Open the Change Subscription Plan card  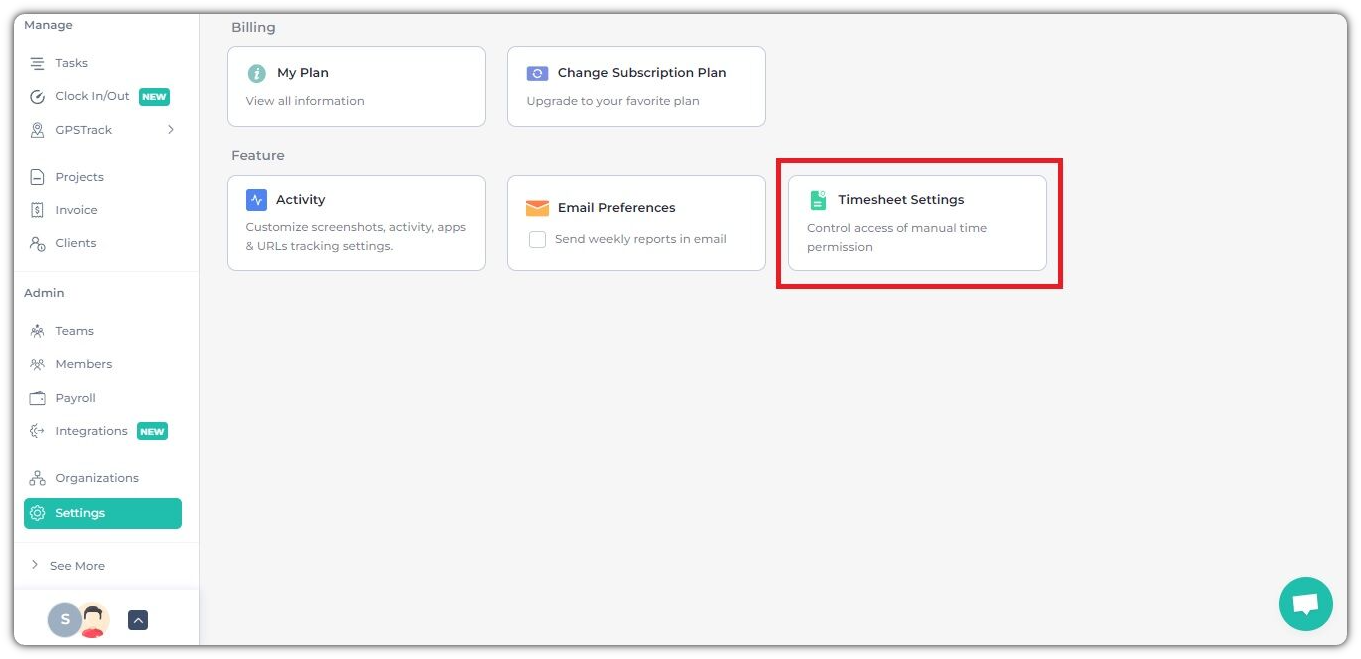(x=636, y=86)
